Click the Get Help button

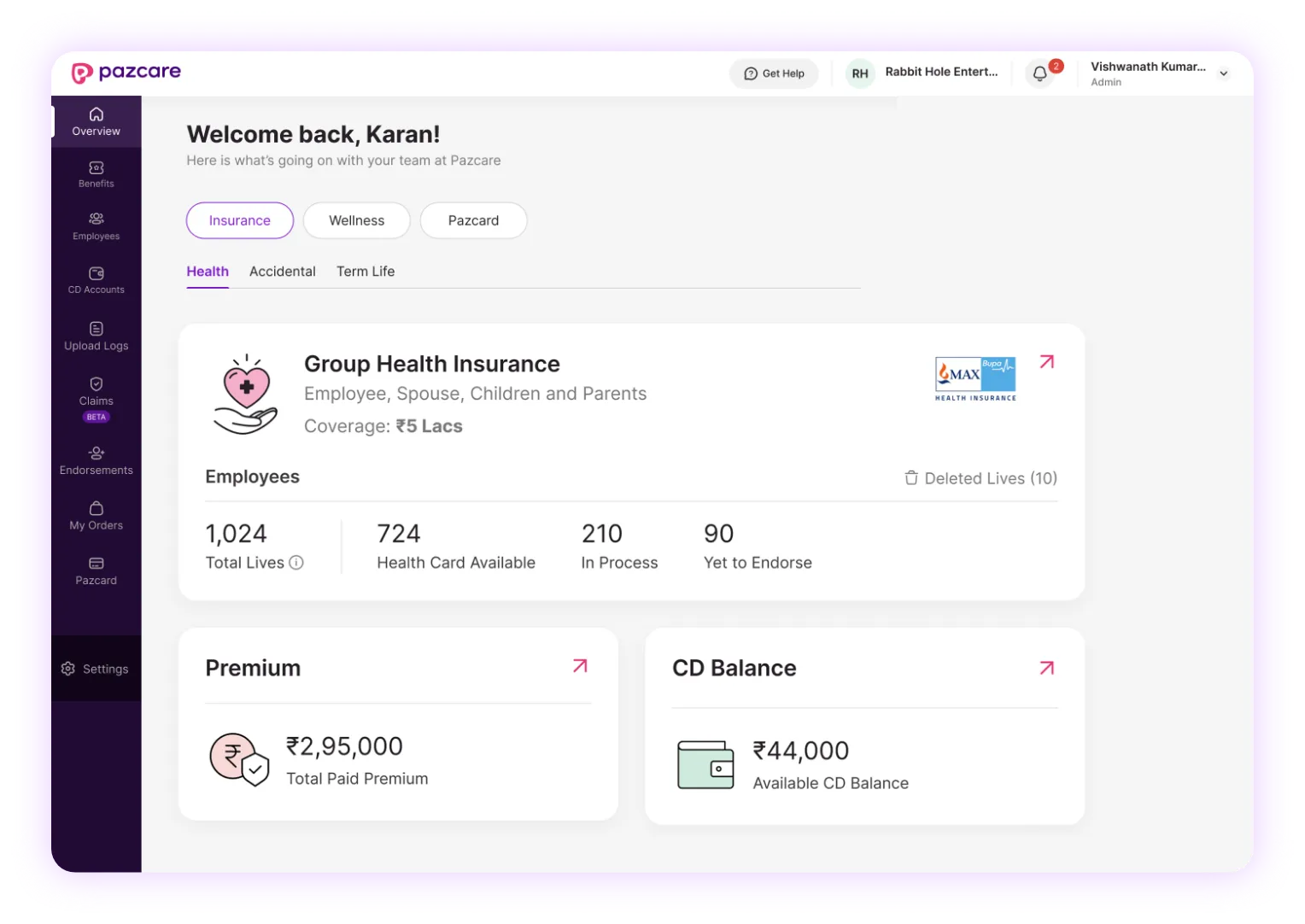click(x=774, y=73)
